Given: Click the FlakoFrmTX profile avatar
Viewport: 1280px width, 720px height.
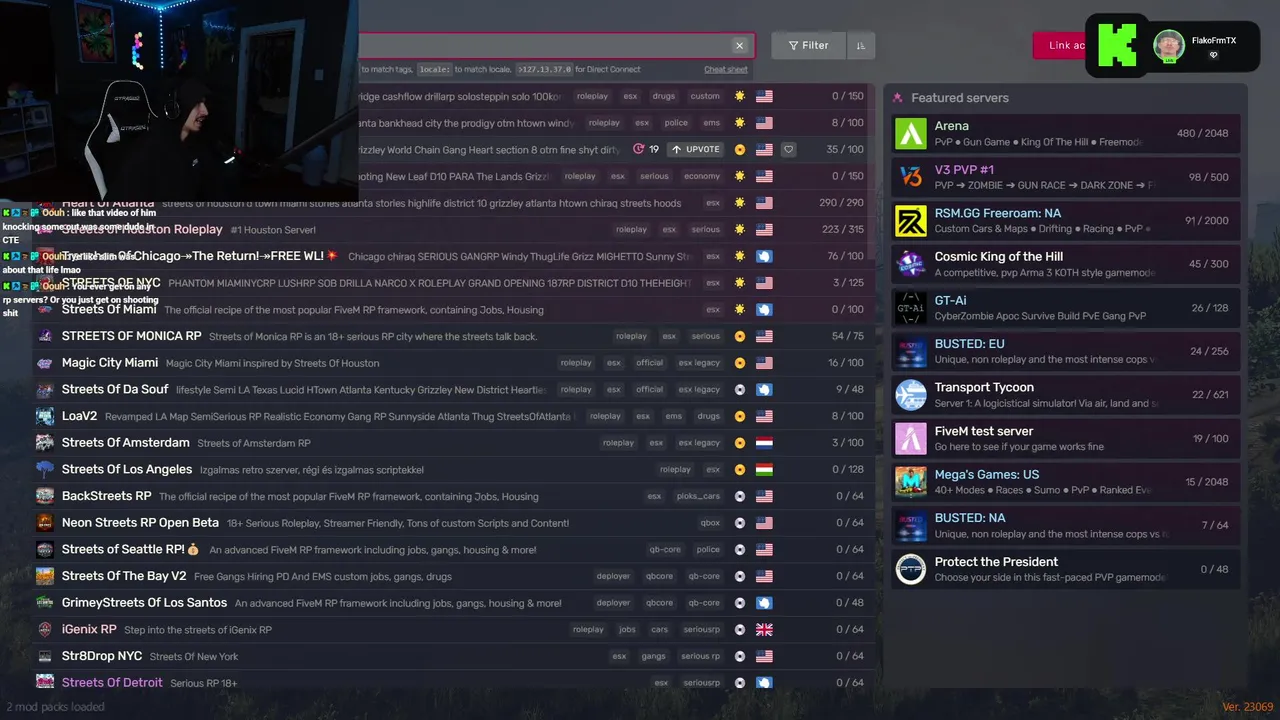Looking at the screenshot, I should point(1169,45).
